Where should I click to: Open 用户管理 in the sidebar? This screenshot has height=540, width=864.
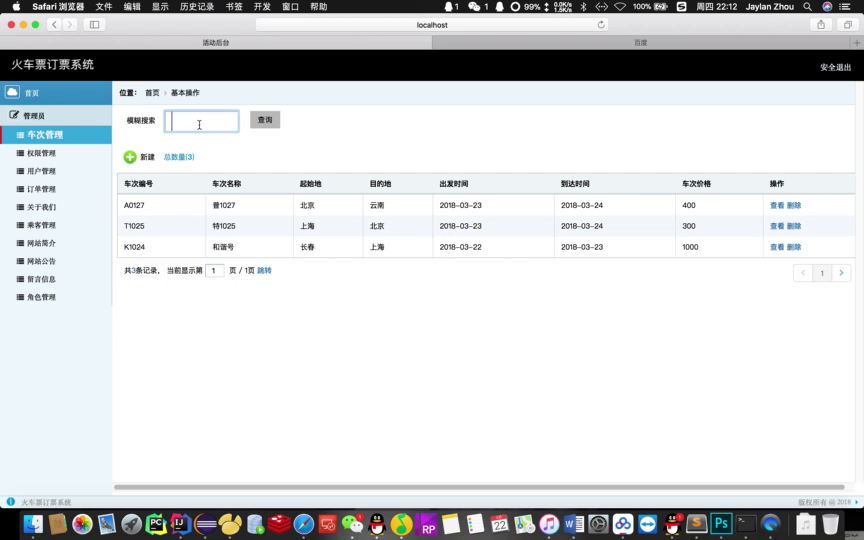41,171
